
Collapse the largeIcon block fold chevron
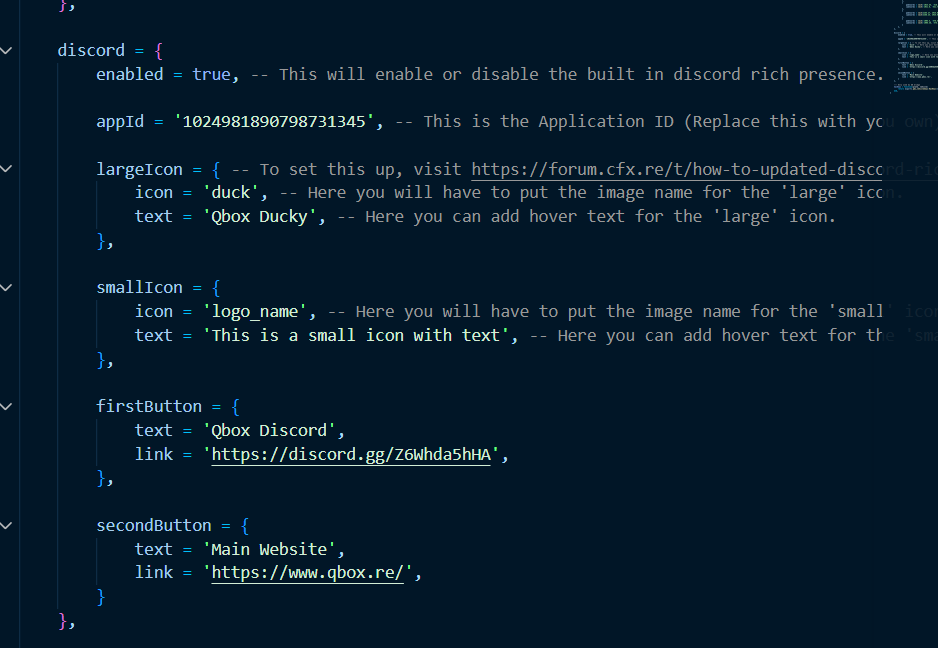[x=6, y=169]
